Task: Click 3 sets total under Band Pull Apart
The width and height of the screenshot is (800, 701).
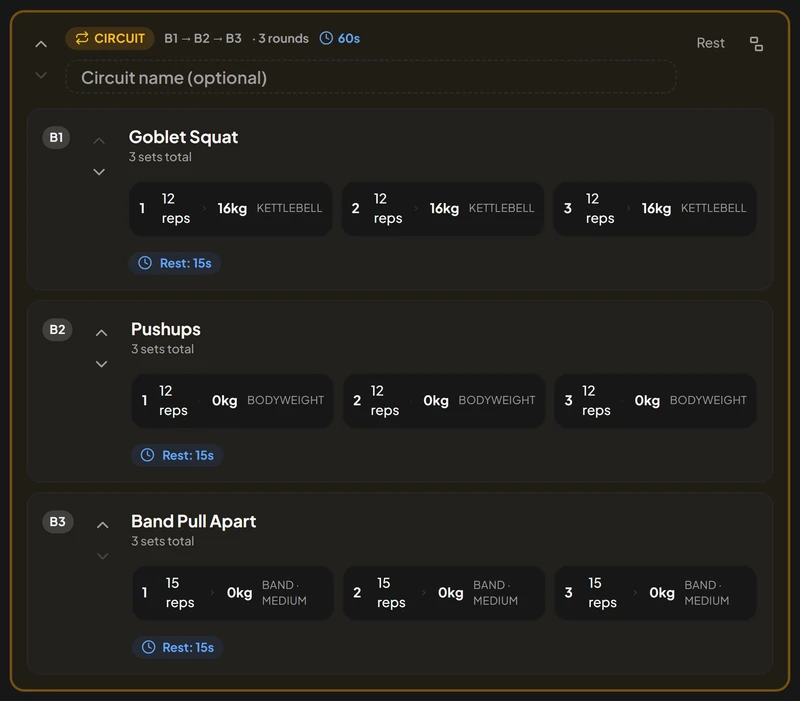Action: (x=163, y=541)
